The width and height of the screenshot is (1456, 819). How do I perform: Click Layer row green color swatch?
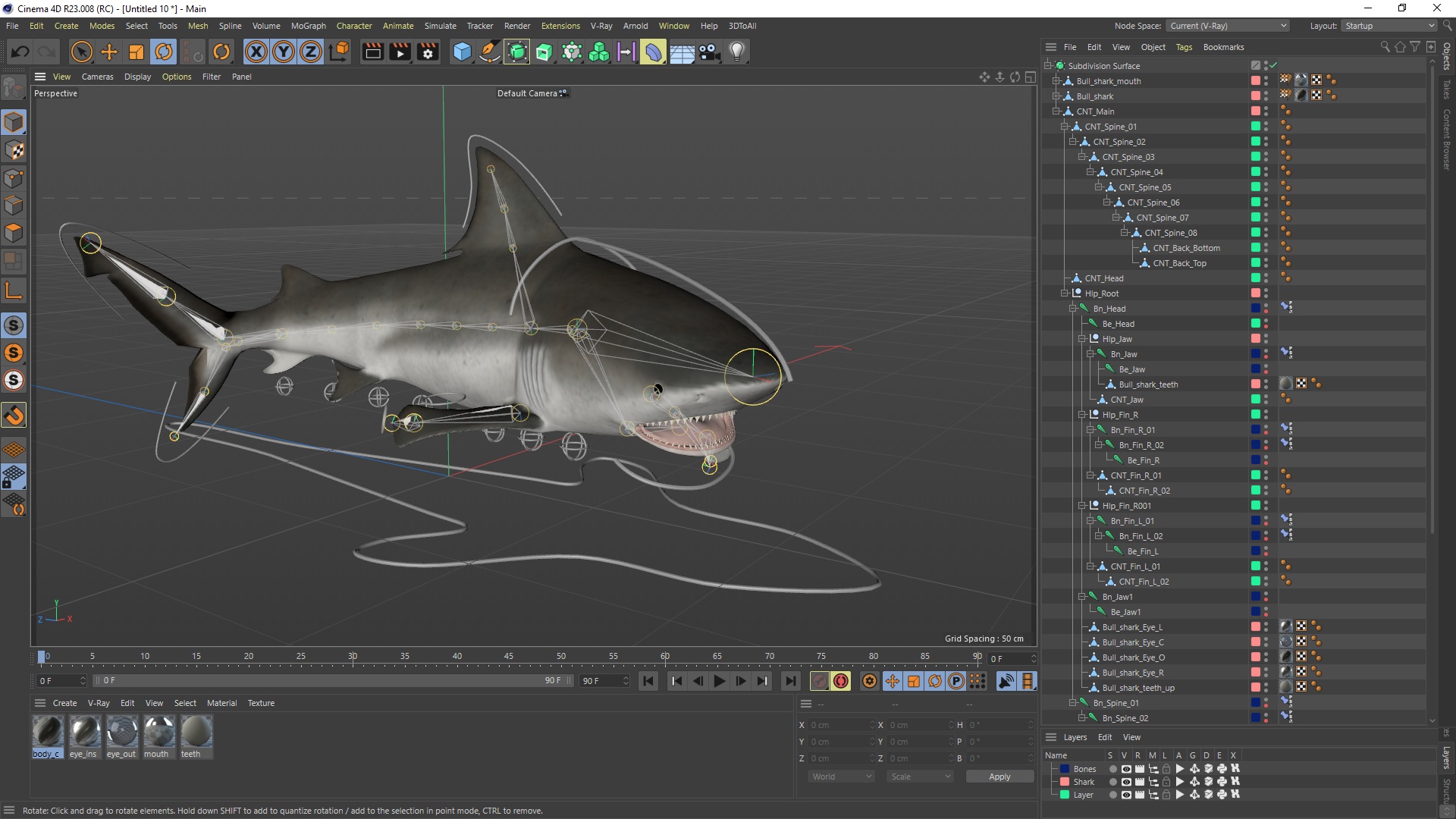click(1065, 795)
